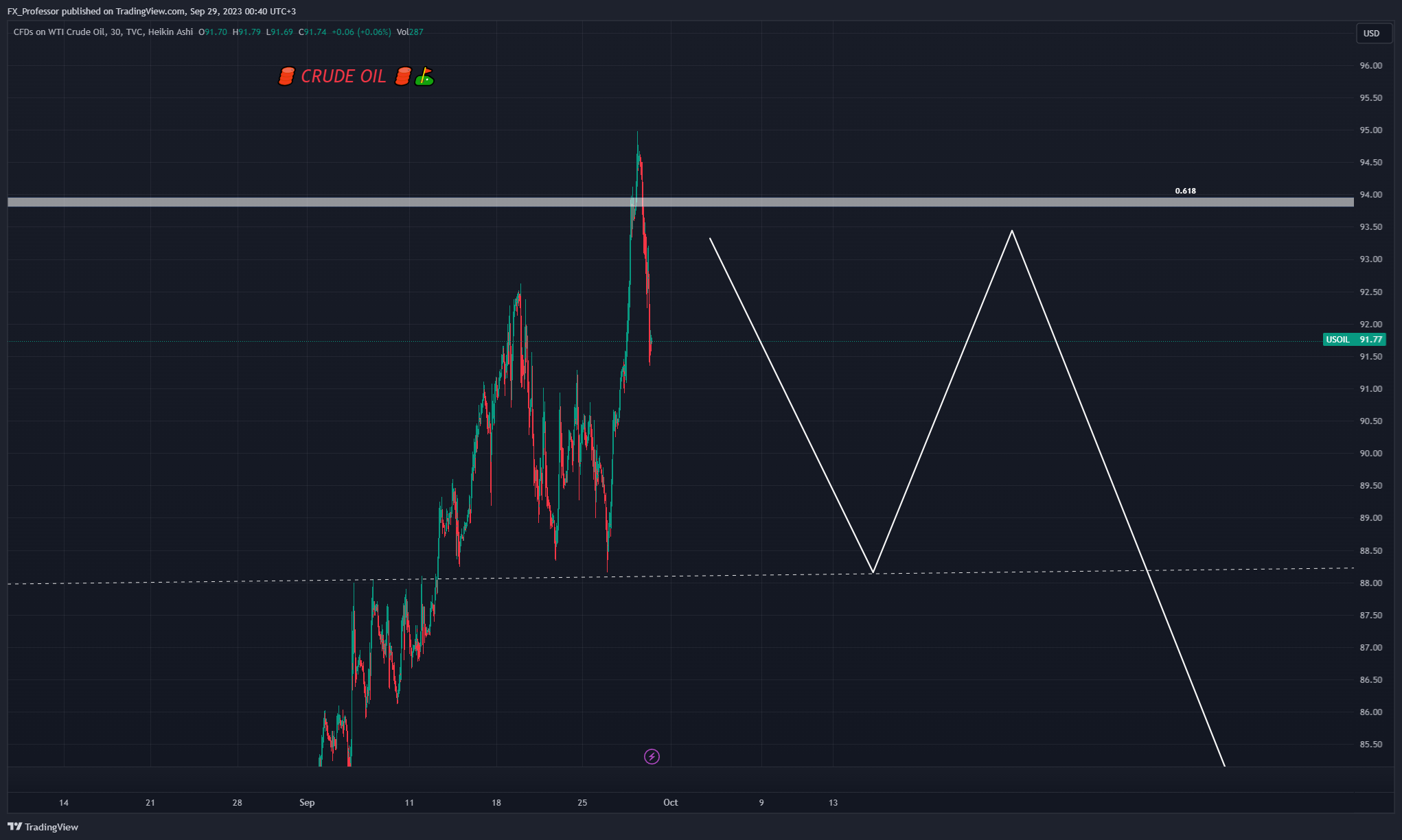1402x840 pixels.
Task: Click the FX_Professor published header text
Action: point(152,11)
